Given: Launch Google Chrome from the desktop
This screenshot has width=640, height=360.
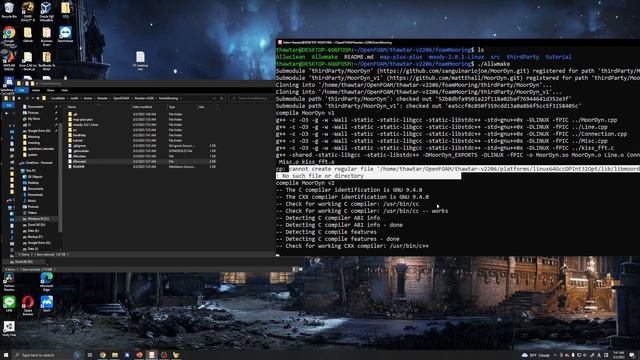Looking at the screenshot, I should pyautogui.click(x=9, y=35).
